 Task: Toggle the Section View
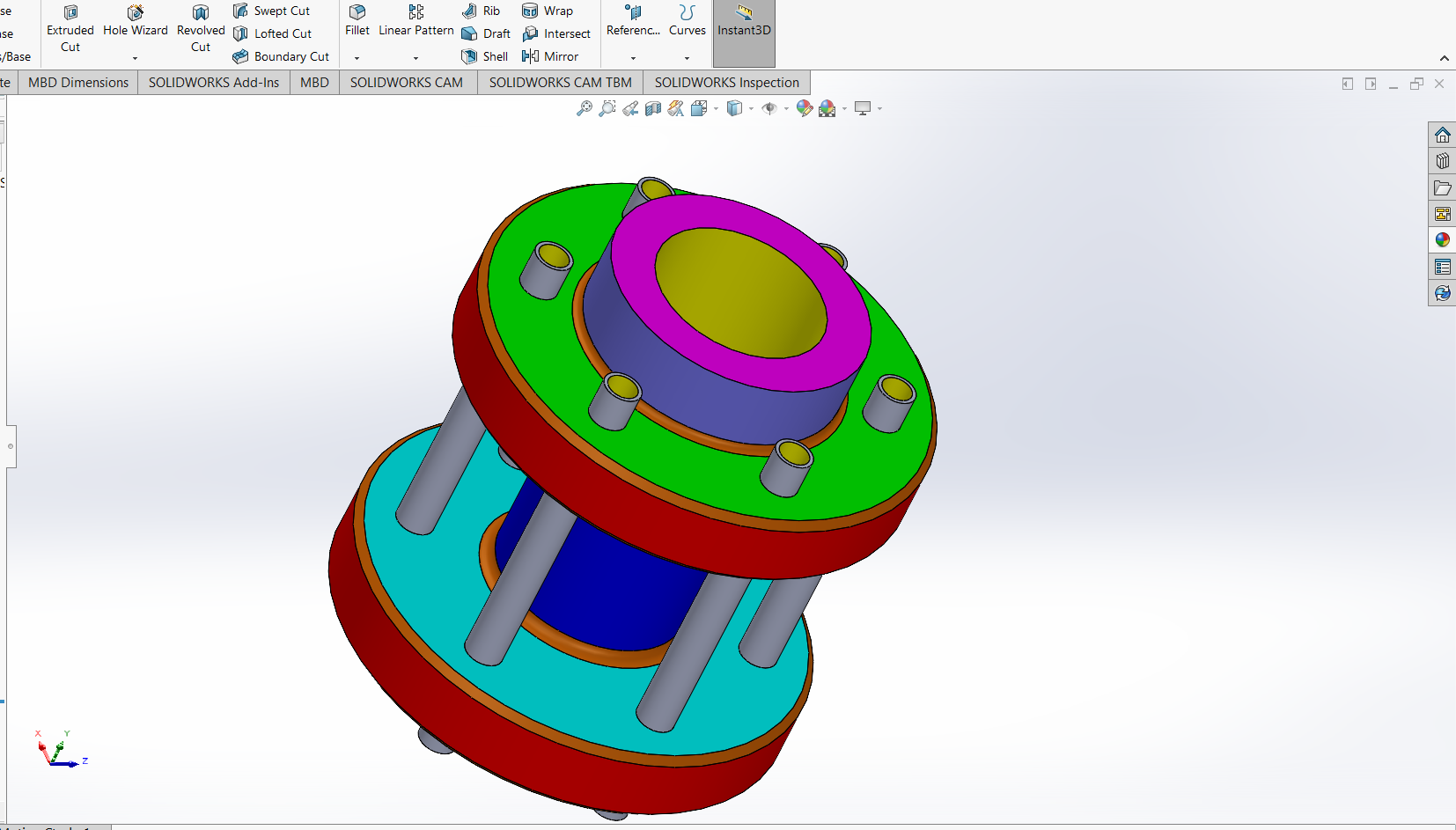click(653, 108)
